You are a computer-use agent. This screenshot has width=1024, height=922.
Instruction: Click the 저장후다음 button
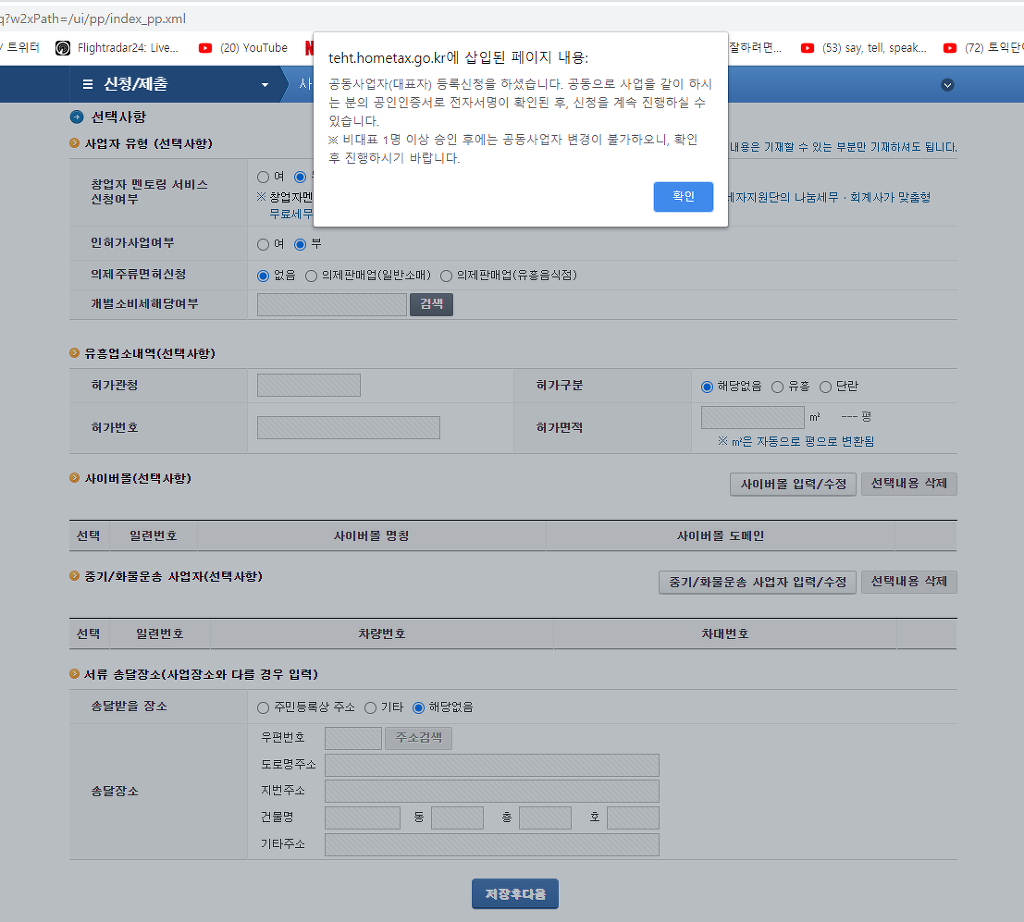pos(515,894)
